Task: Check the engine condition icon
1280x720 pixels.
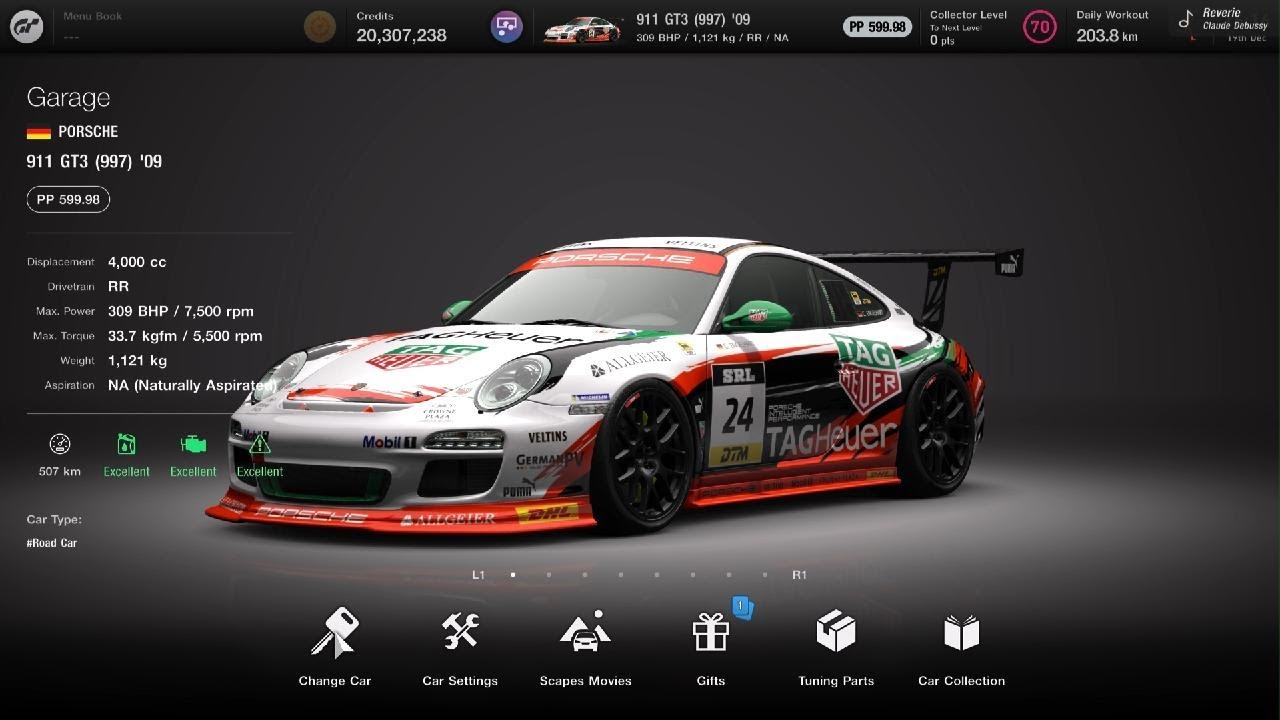Action: (x=193, y=444)
